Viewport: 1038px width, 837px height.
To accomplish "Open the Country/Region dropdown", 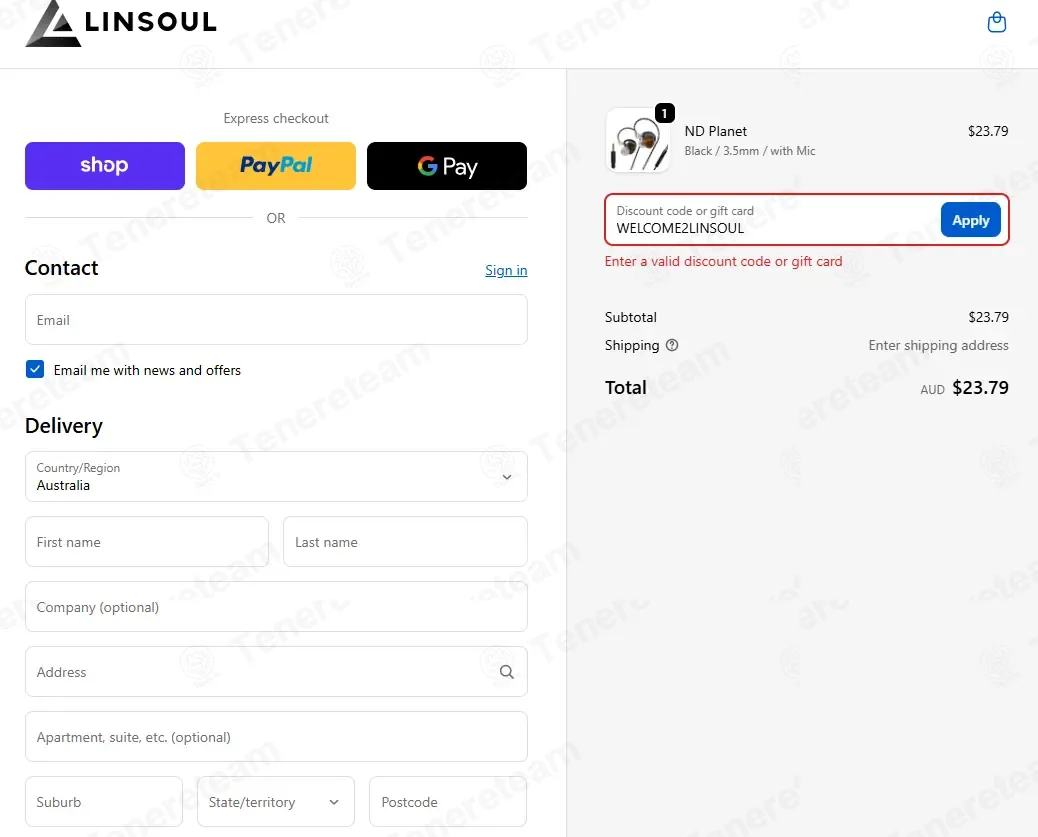I will (x=276, y=477).
